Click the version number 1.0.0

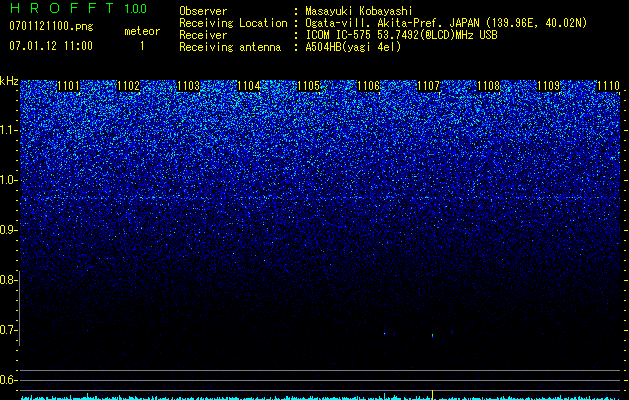(136, 8)
